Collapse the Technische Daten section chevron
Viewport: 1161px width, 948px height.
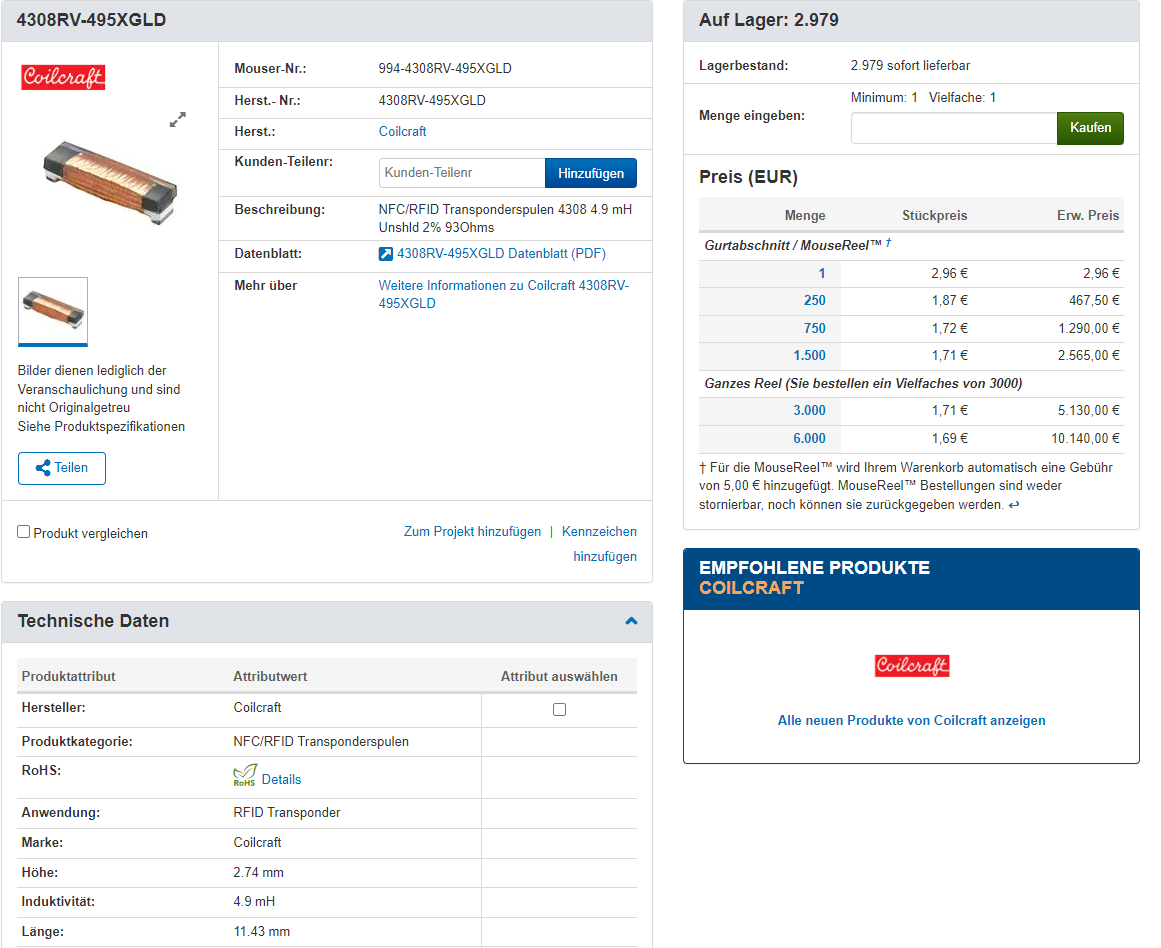632,621
